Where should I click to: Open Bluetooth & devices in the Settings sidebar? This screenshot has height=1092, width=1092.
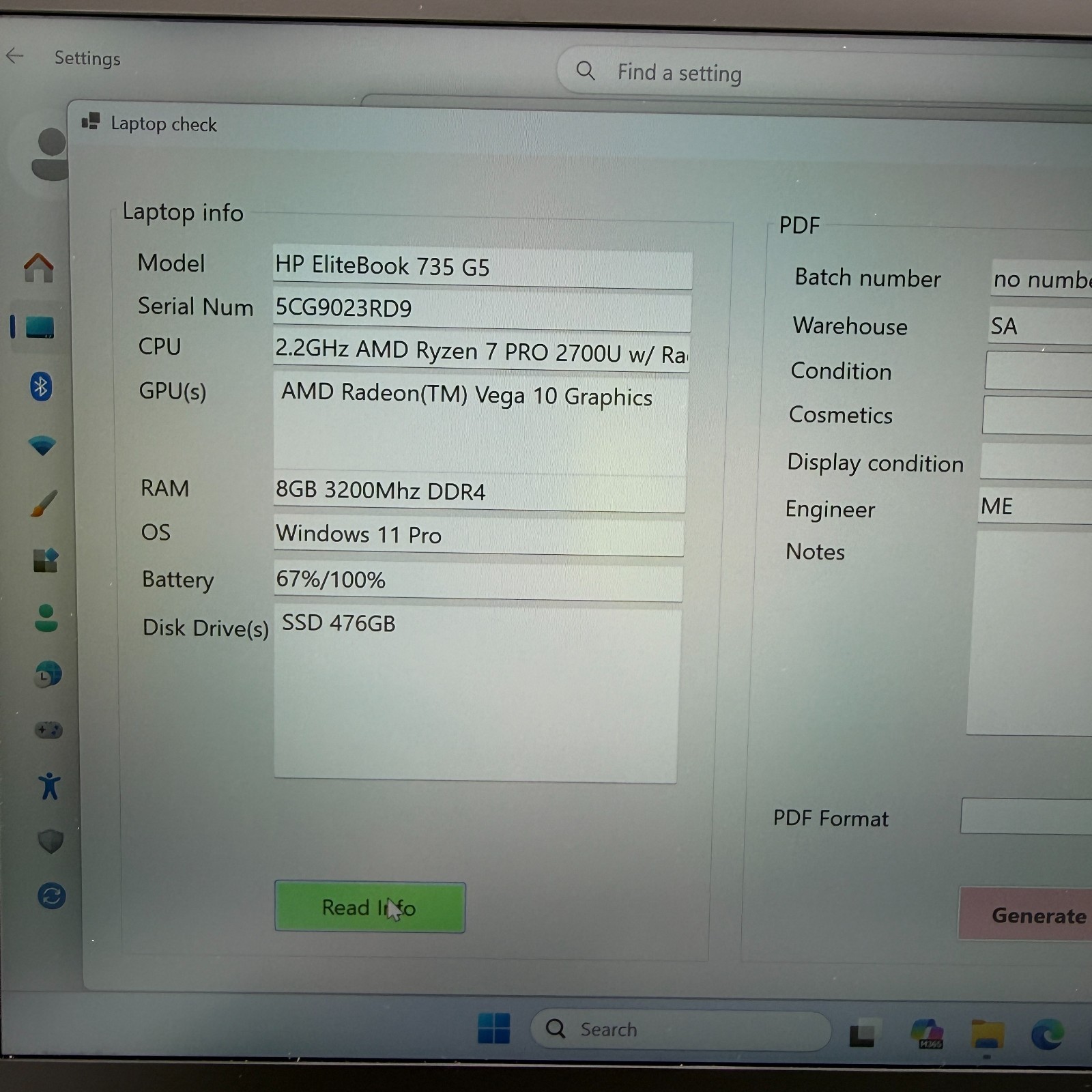pos(41,387)
